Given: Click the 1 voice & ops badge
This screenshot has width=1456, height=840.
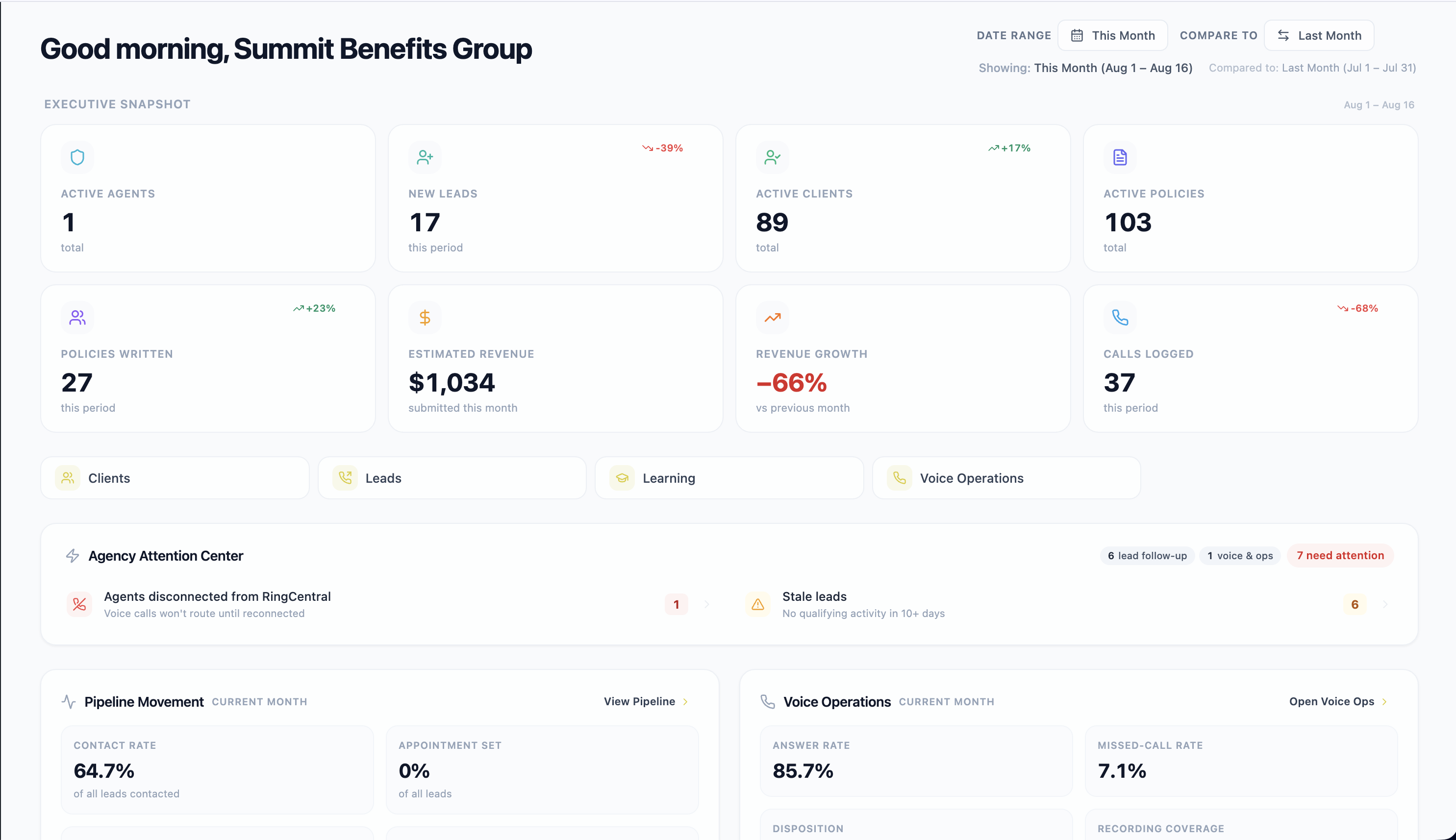Looking at the screenshot, I should pos(1240,556).
